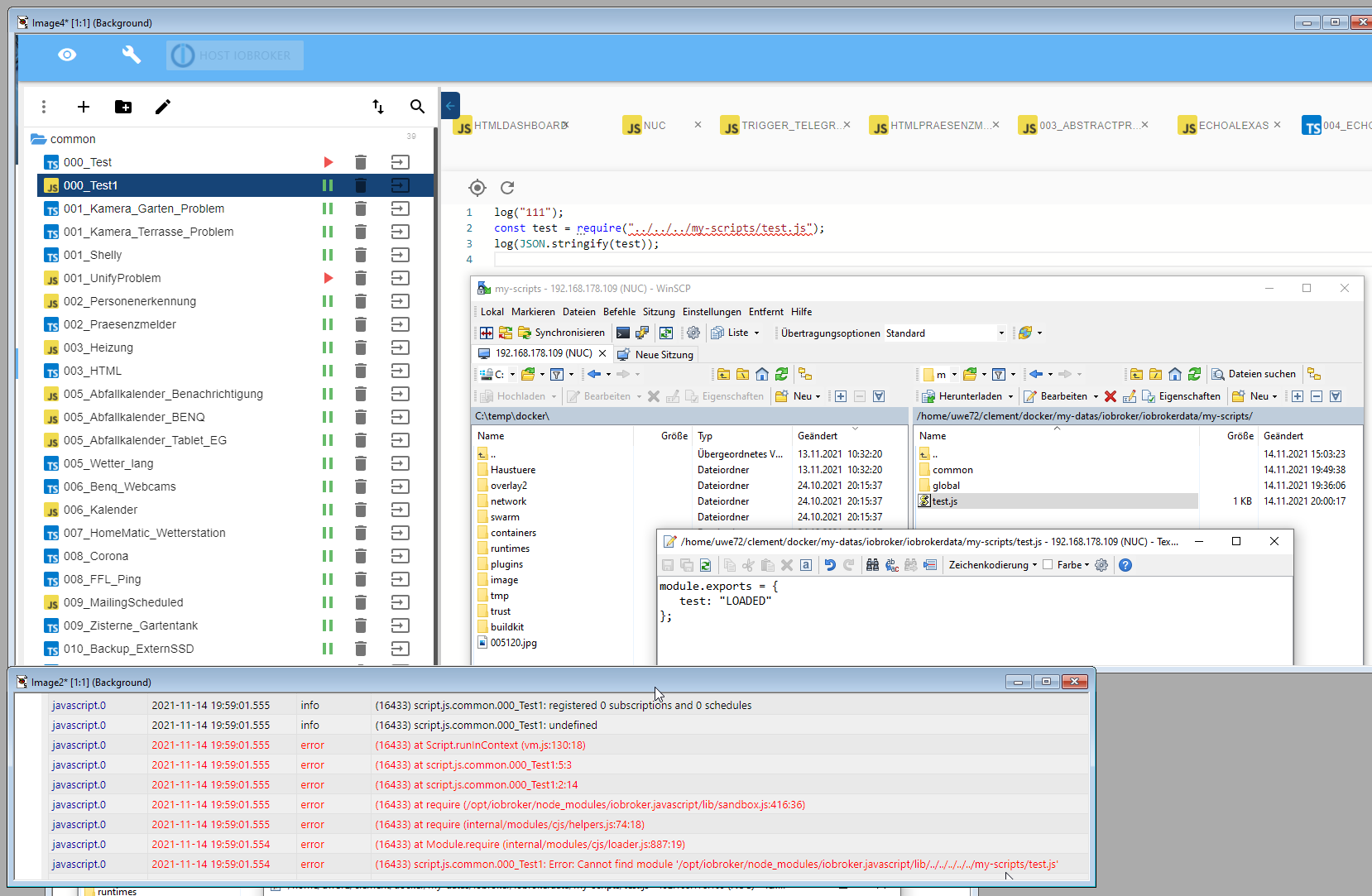1372x896 pixels.
Task: Click the eye visibility icon in header
Action: pyautogui.click(x=67, y=55)
